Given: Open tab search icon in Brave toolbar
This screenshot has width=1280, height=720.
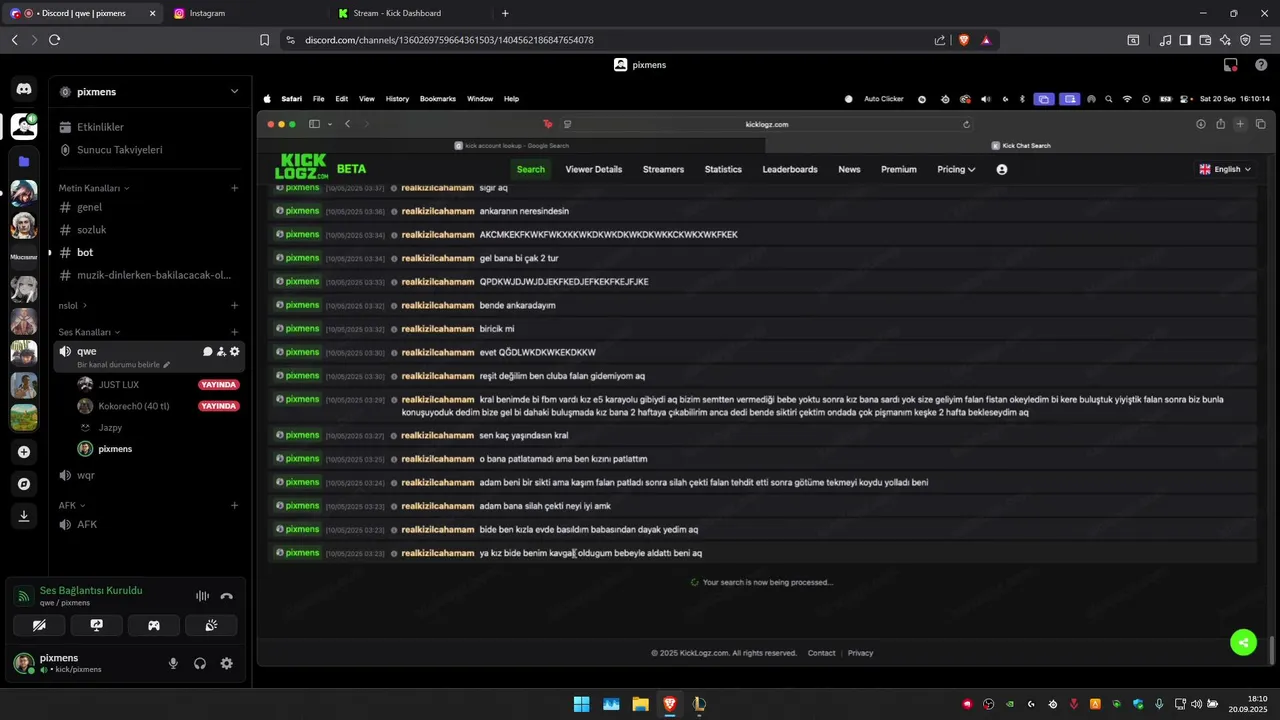Looking at the screenshot, I should pos(1133,40).
